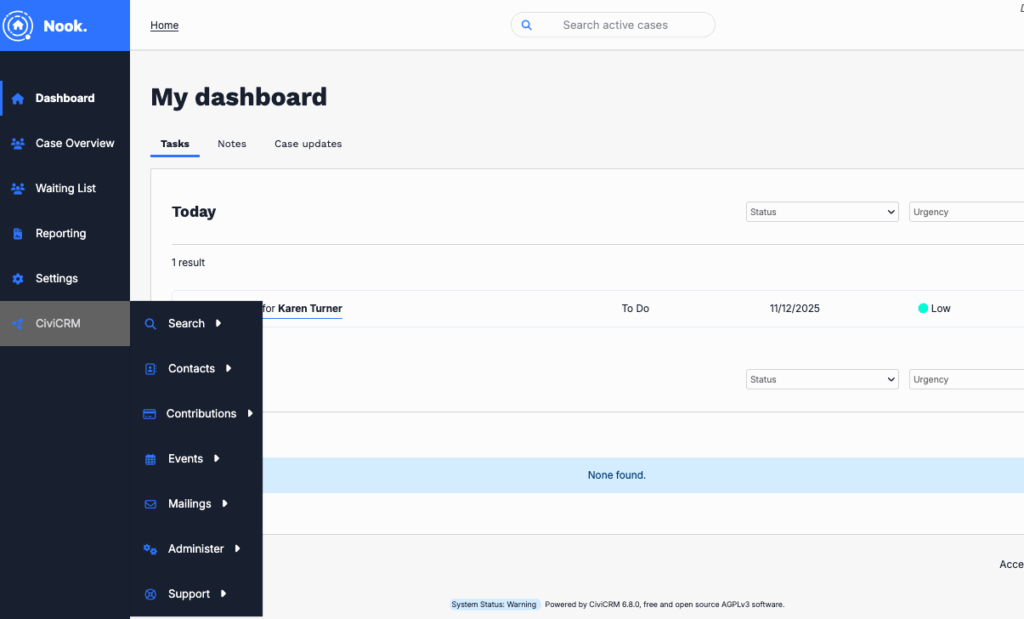Open the Urgency dropdown under Today
The image size is (1024, 619).
click(966, 212)
